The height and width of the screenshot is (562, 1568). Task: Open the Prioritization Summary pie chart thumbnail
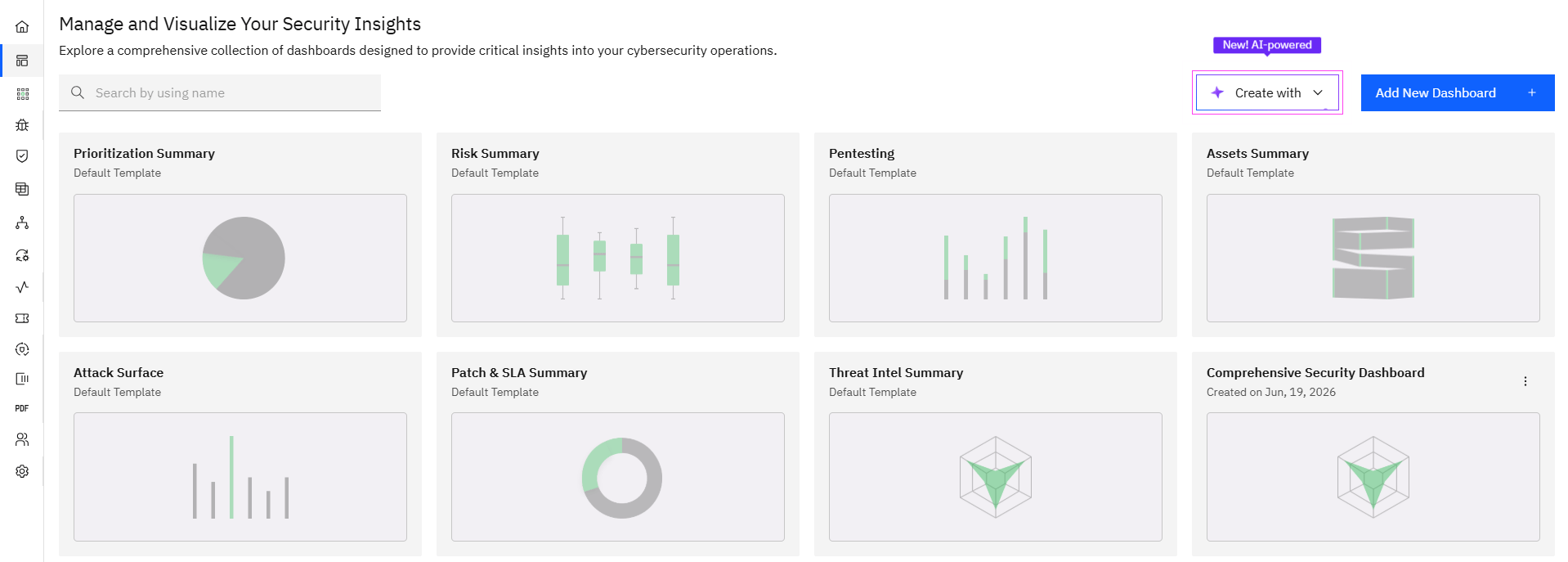tap(240, 258)
